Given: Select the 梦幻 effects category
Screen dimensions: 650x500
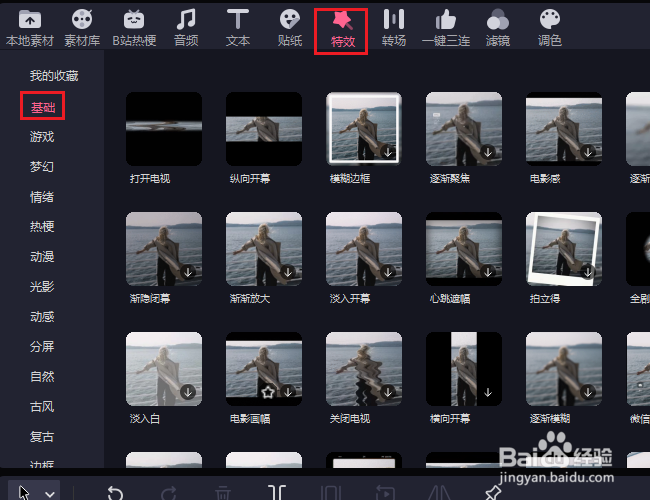Looking at the screenshot, I should point(42,167).
